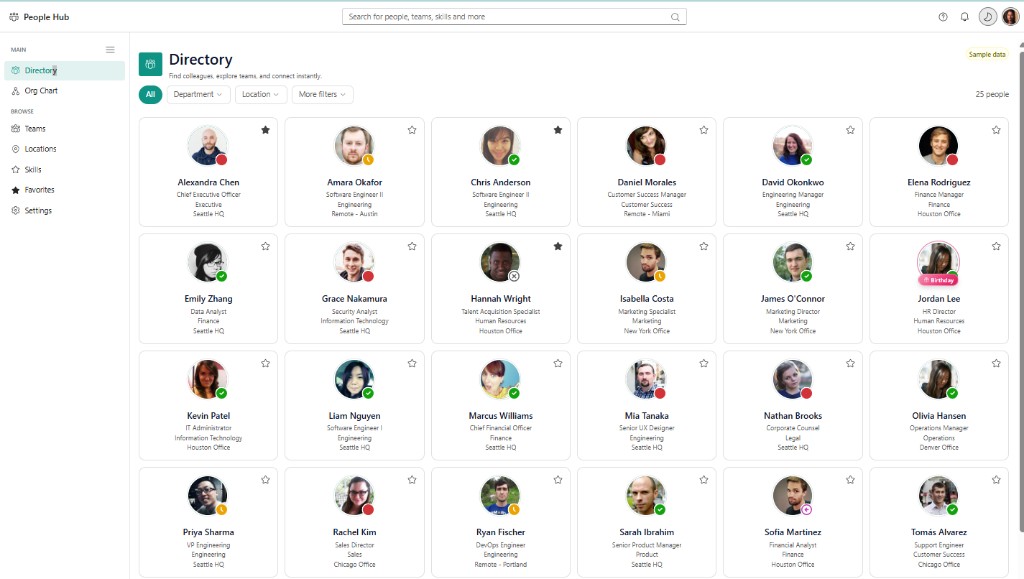
Task: Select the All filter pill
Action: (150, 94)
